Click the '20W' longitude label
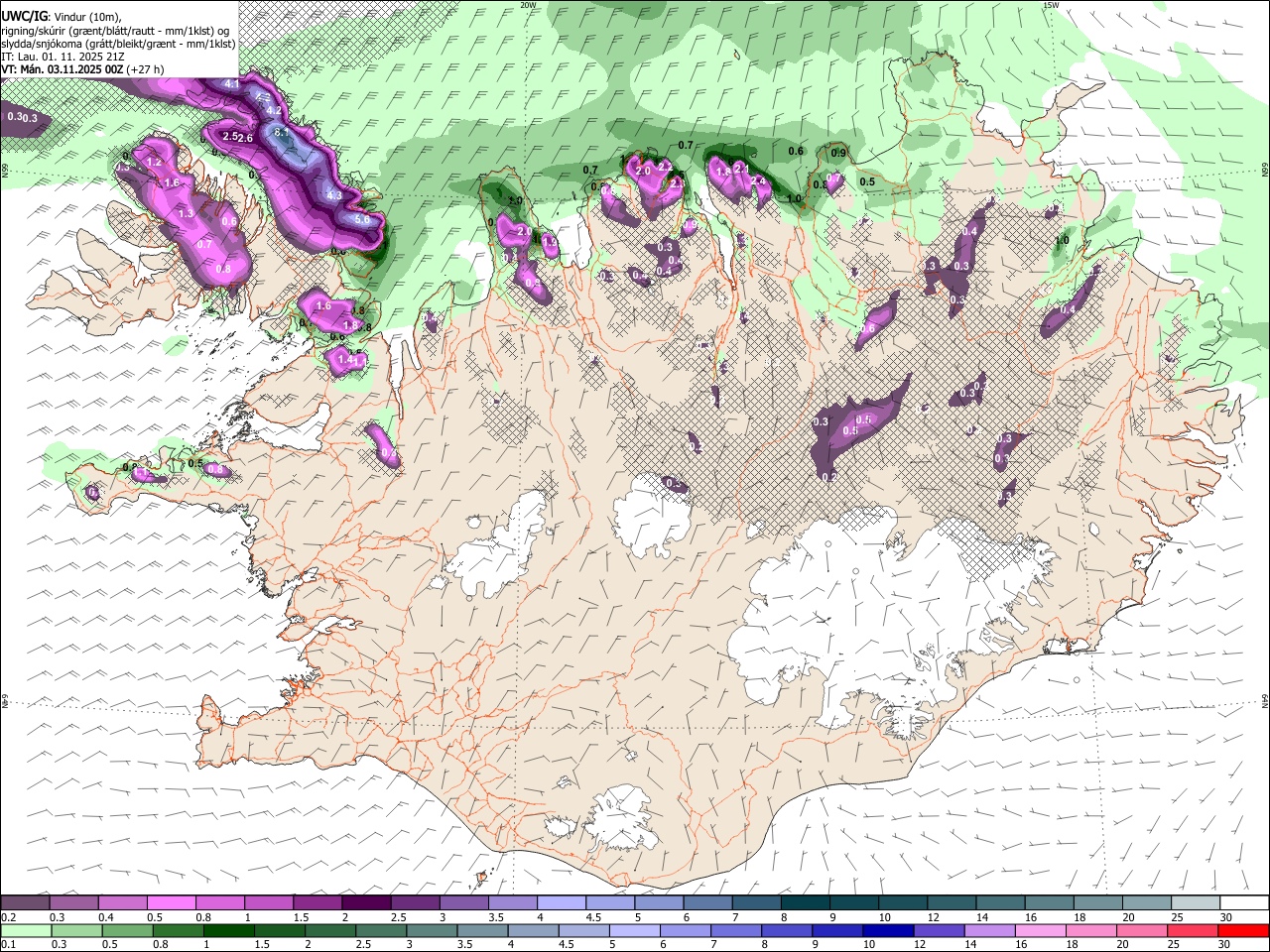This screenshot has height=952, width=1270. tap(528, 5)
